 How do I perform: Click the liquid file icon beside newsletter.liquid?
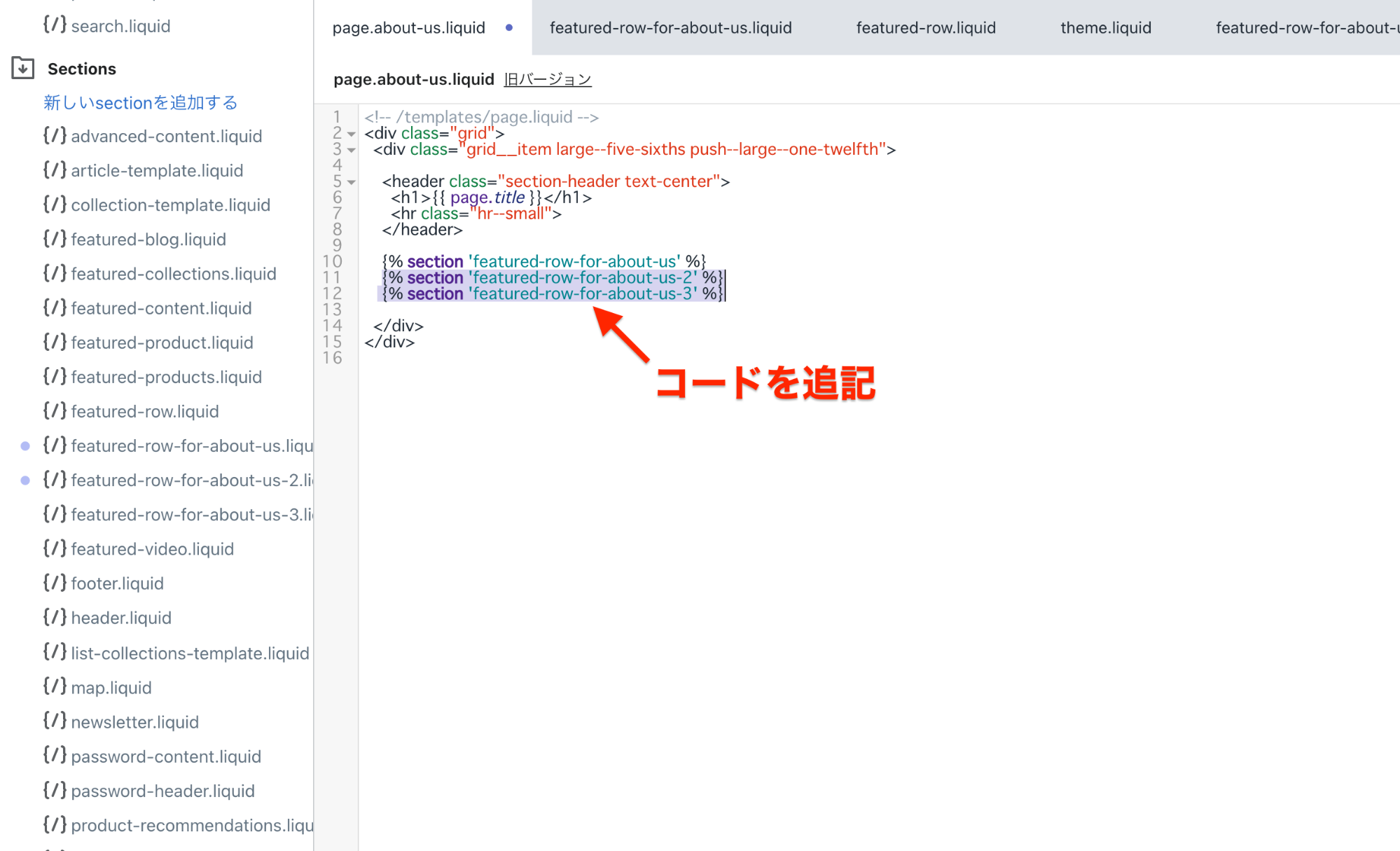[55, 721]
